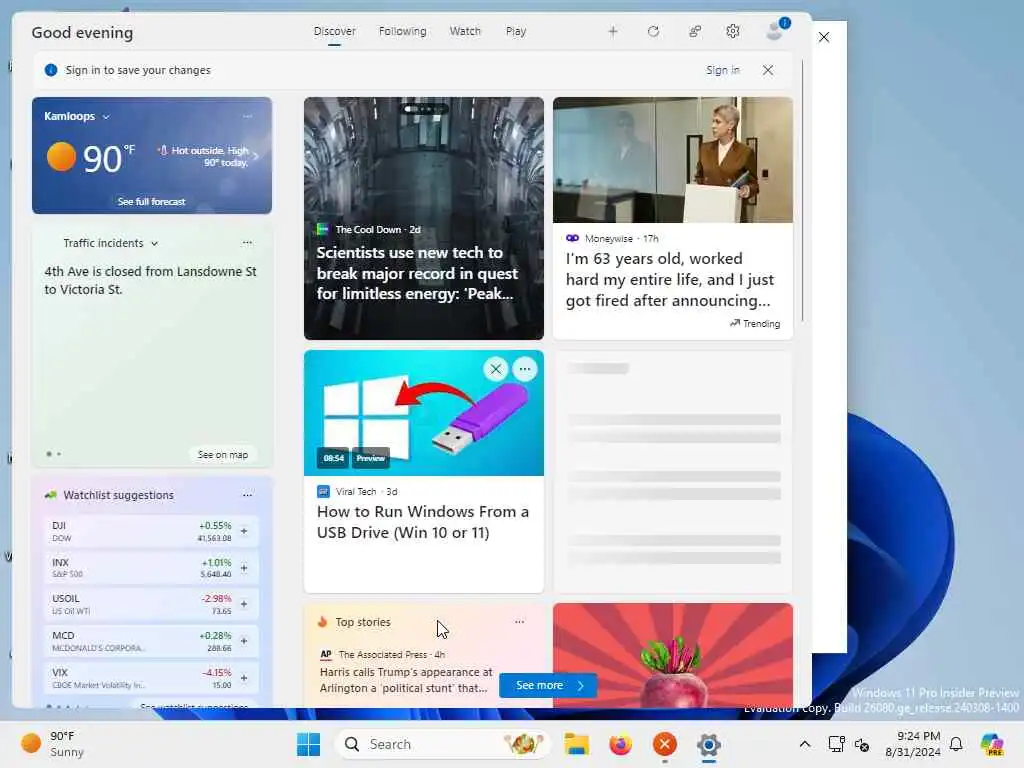This screenshot has height=768, width=1024.
Task: Refresh the widgets feed
Action: (653, 31)
